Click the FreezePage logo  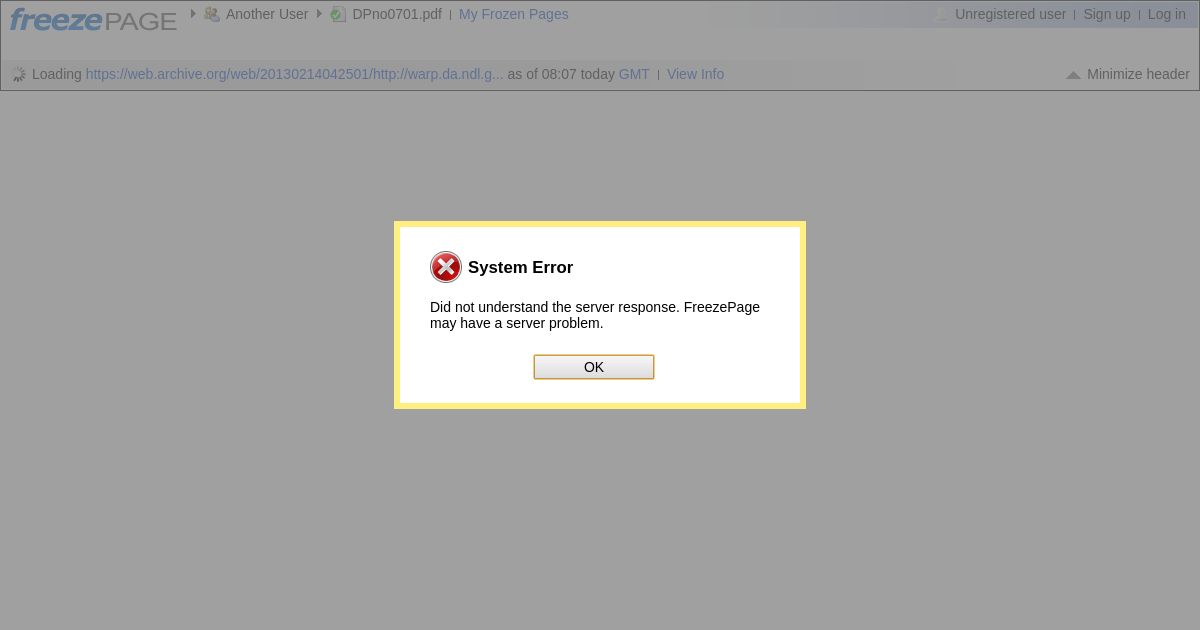[93, 20]
